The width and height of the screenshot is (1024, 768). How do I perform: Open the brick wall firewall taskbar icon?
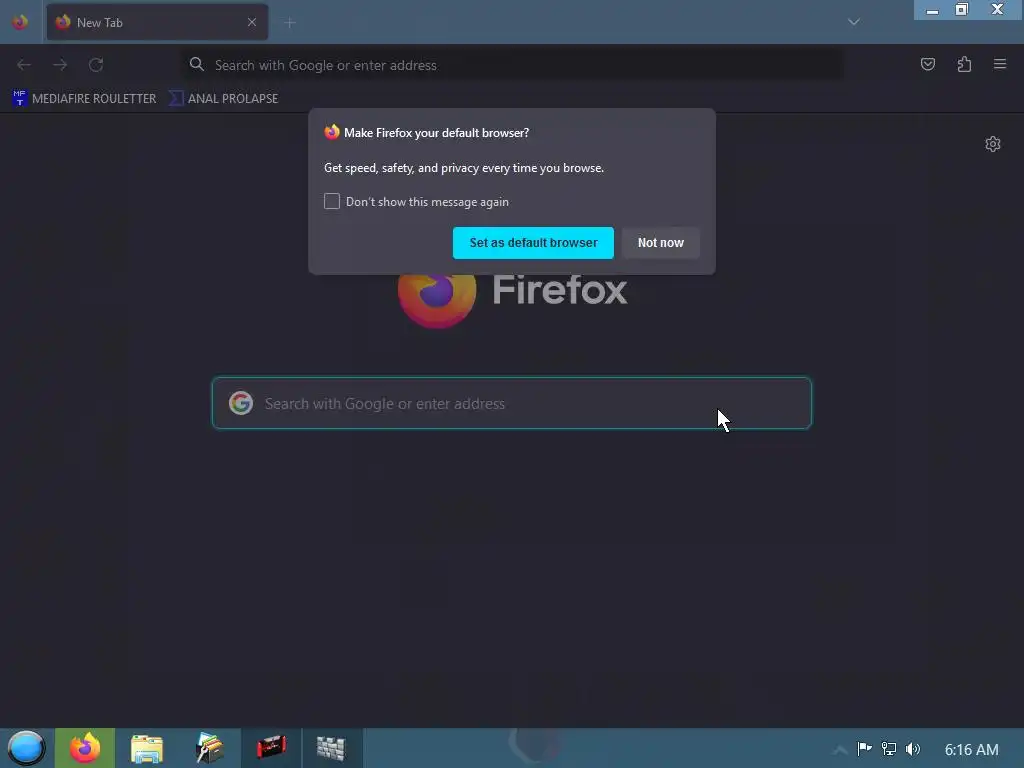click(x=331, y=748)
